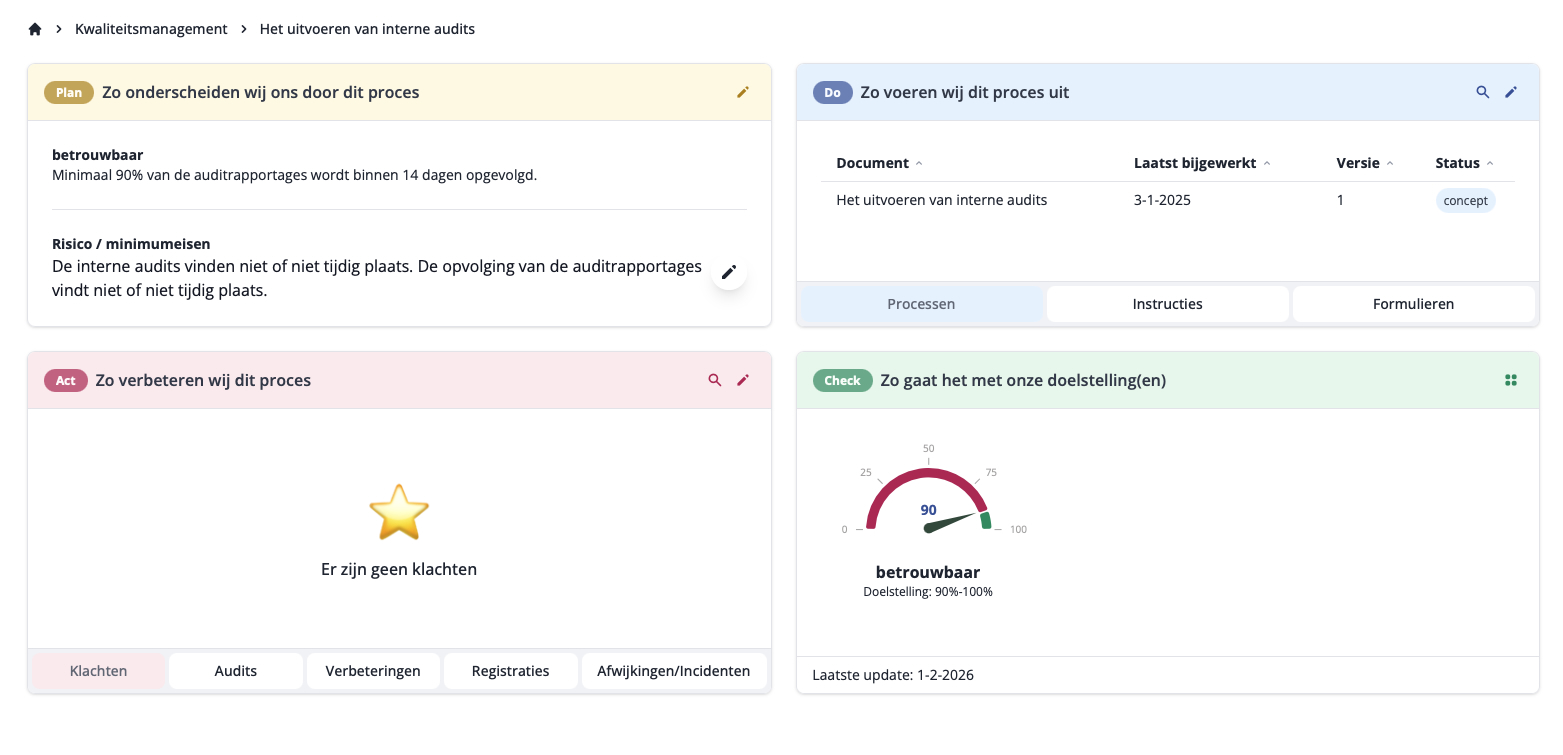The width and height of the screenshot is (1563, 755).
Task: Edit the Risico / minimumeisen text
Action: tap(729, 272)
